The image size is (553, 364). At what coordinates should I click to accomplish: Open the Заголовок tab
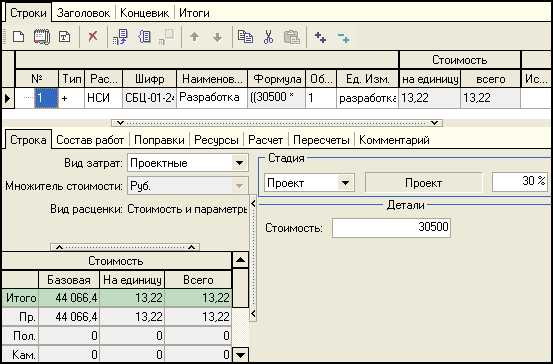84,13
